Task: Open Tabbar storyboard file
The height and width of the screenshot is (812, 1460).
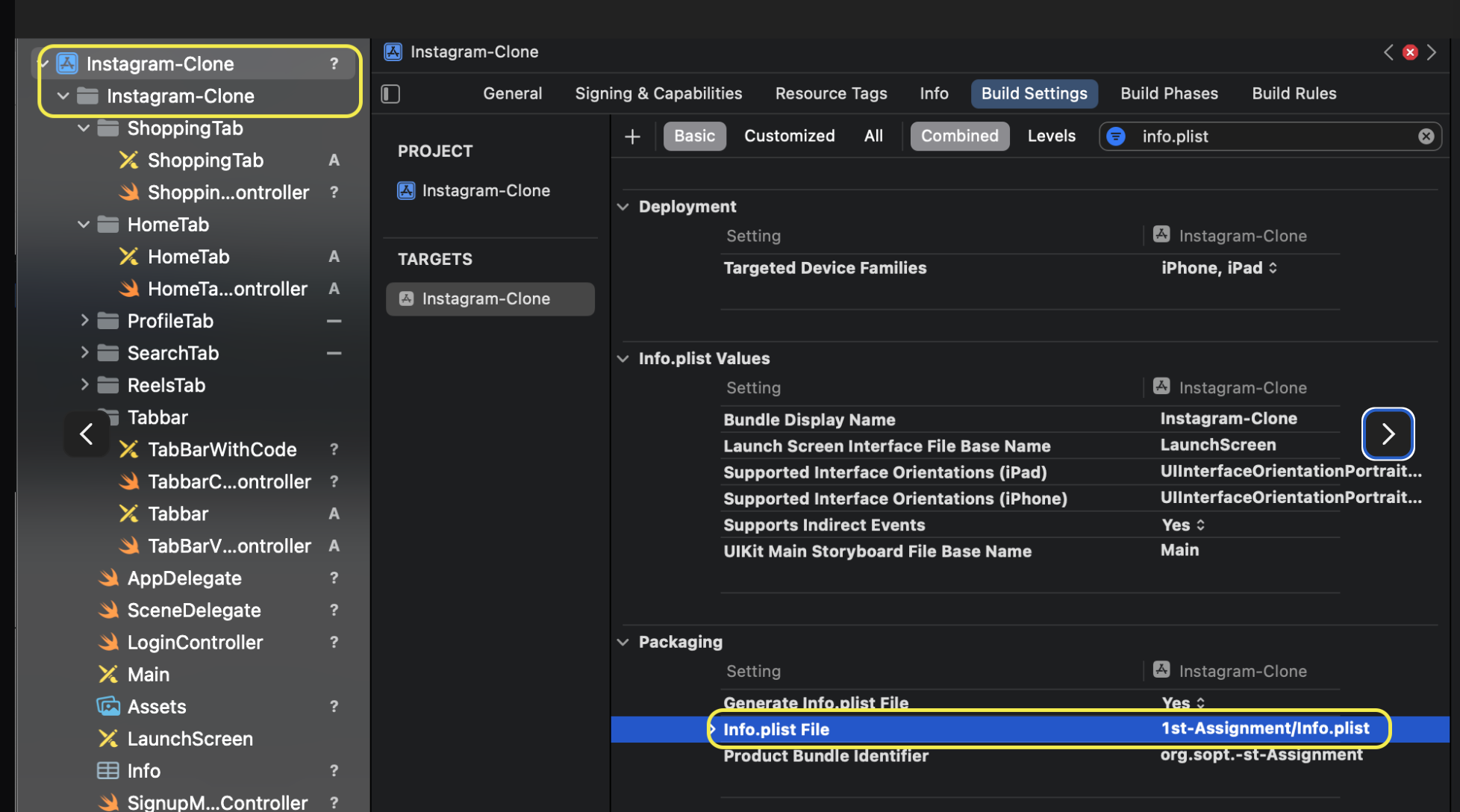Action: 178,513
